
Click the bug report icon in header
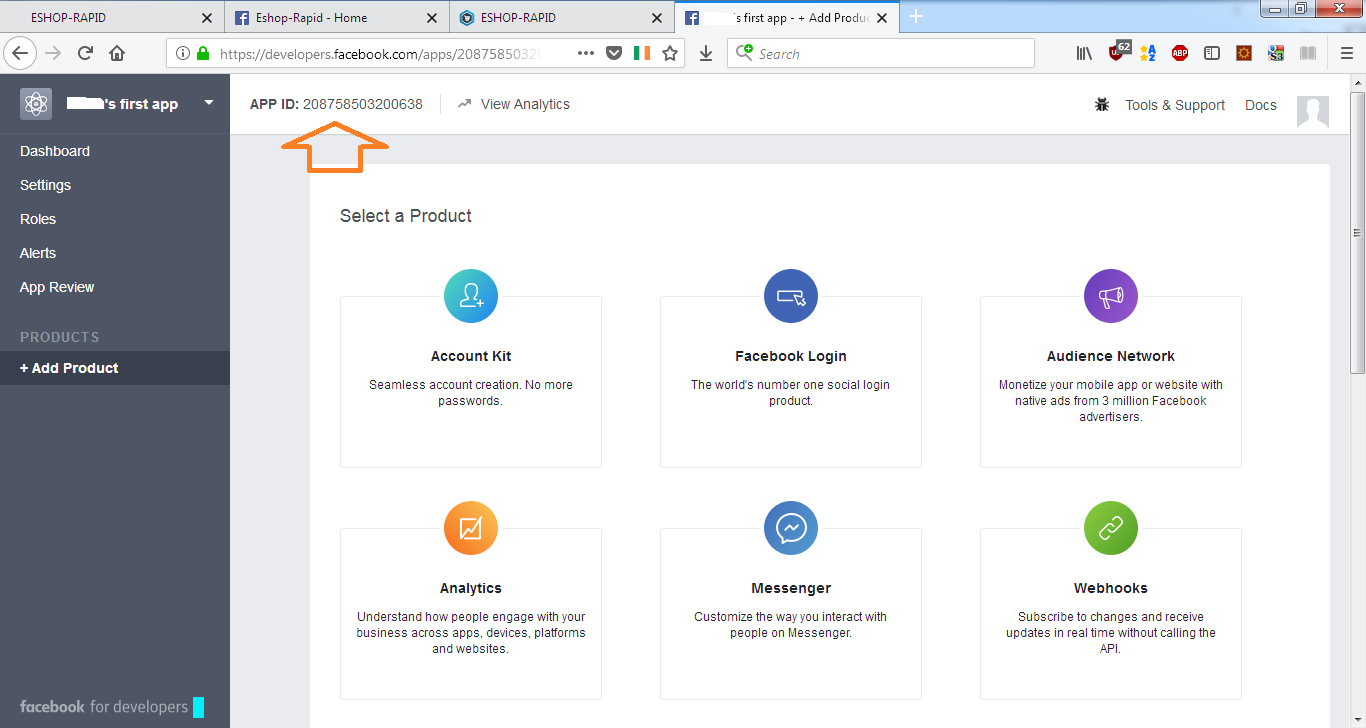1102,104
